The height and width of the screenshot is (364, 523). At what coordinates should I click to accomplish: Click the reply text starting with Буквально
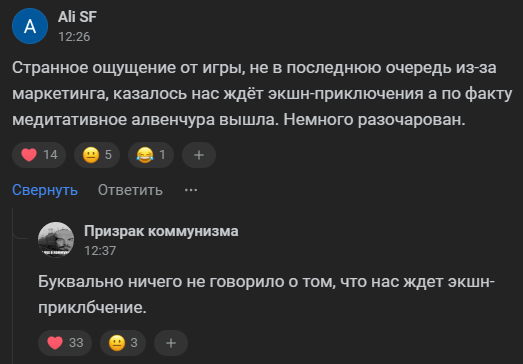coord(266,295)
